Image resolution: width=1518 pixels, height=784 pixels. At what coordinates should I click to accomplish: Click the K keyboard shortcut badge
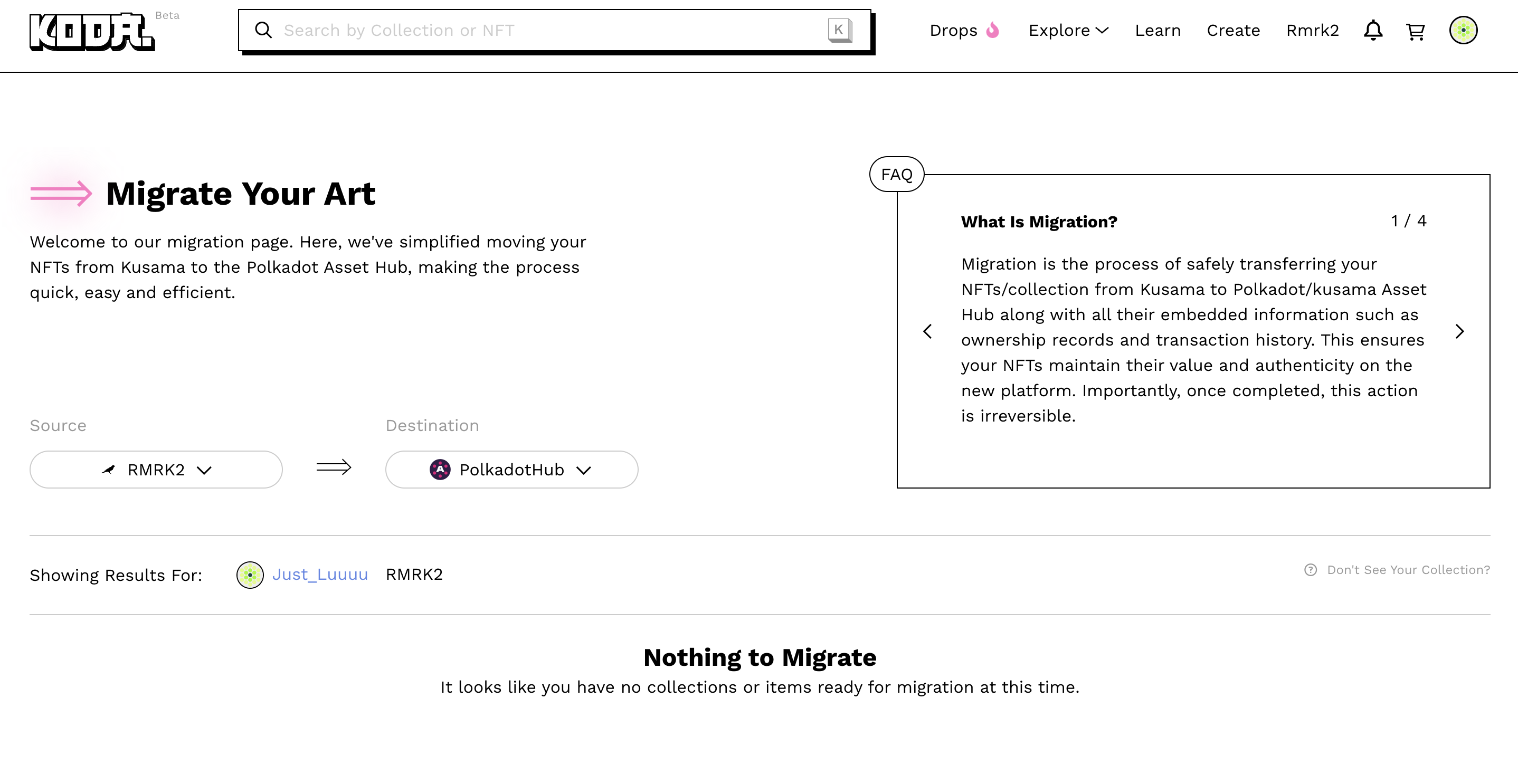coord(839,30)
